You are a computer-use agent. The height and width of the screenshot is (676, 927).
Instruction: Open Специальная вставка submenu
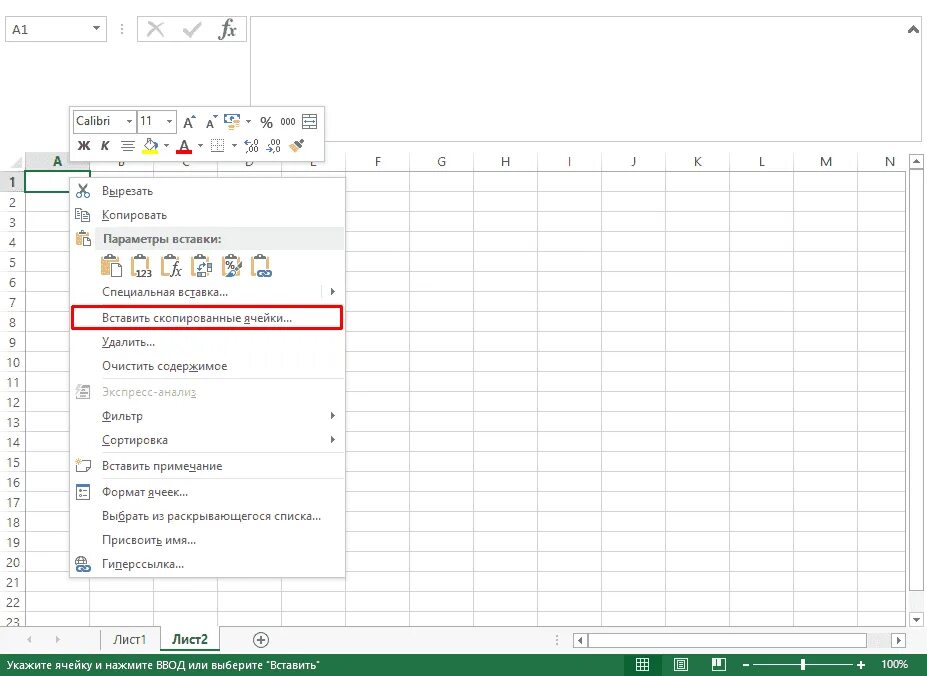point(207,292)
